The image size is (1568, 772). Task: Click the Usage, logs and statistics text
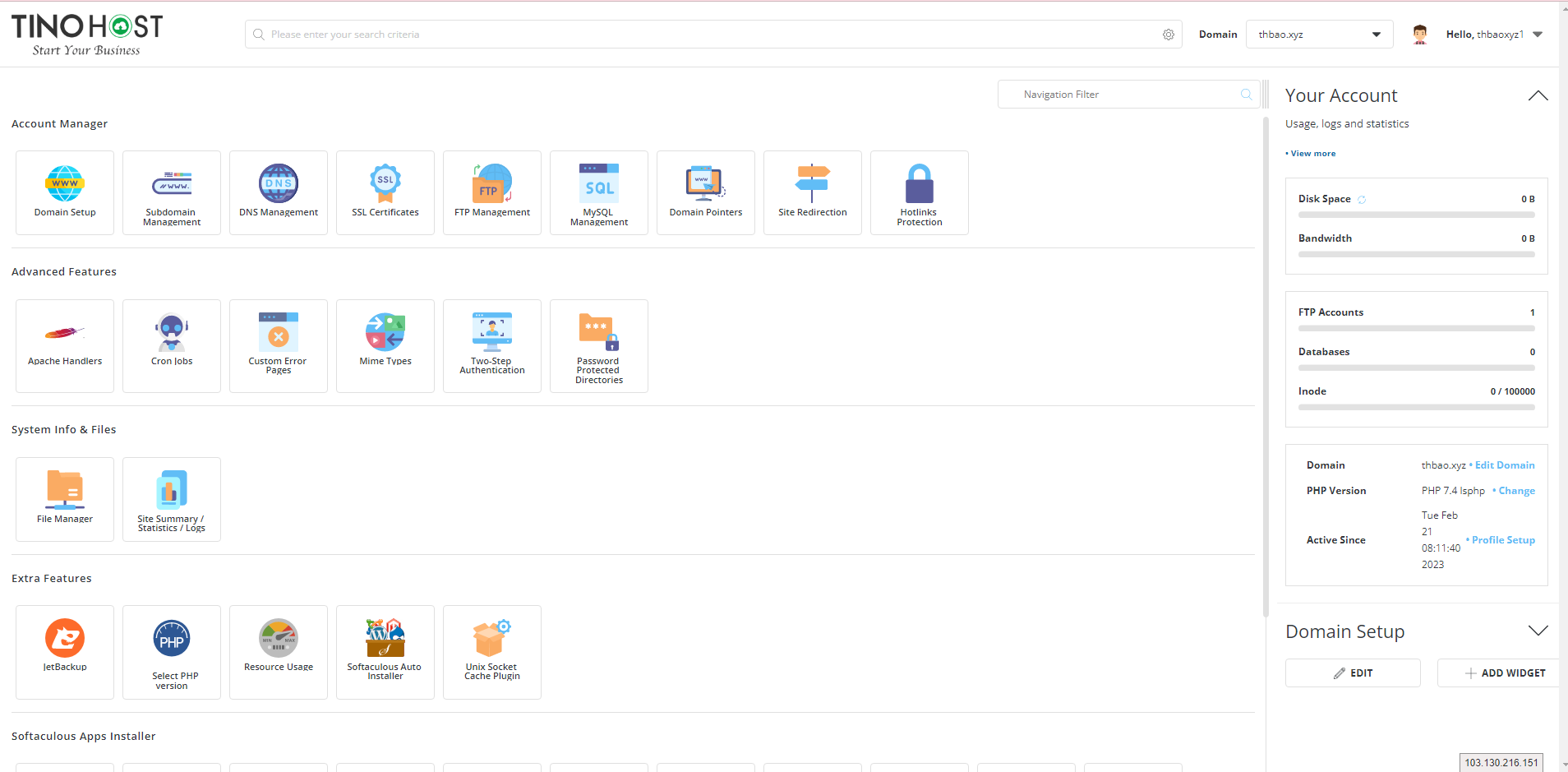point(1347,124)
